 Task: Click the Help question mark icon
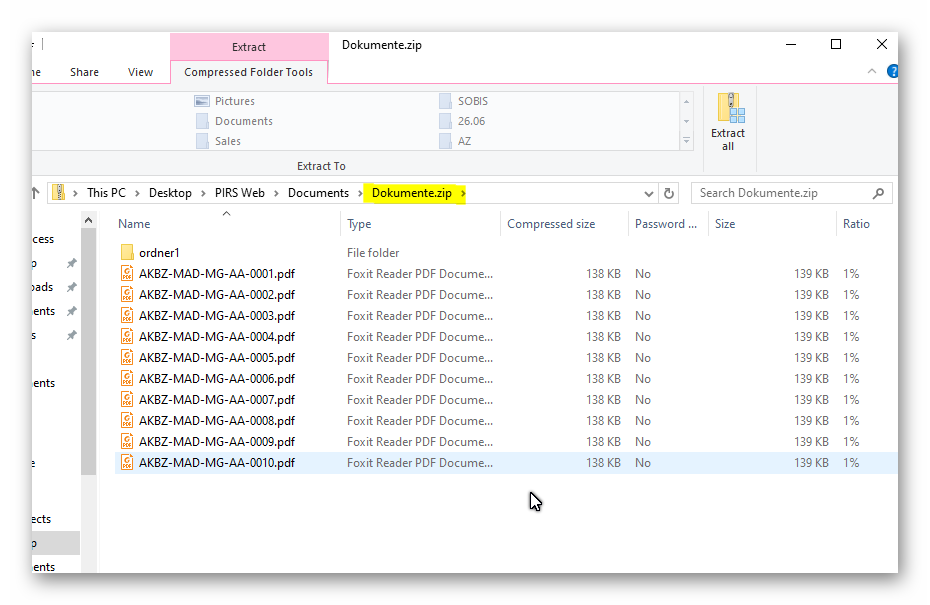(892, 72)
